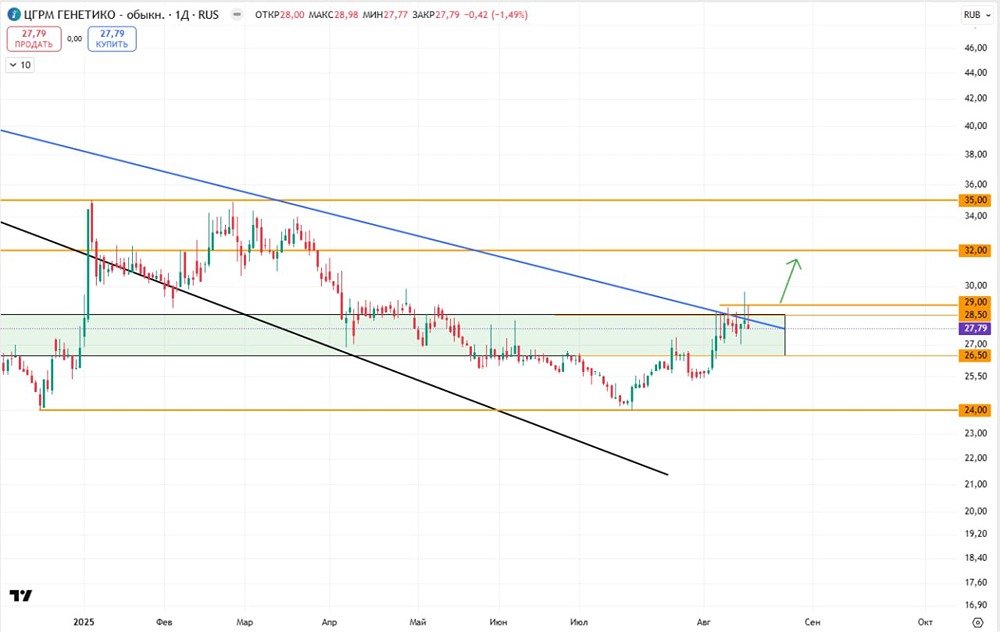This screenshot has height=632, width=1000.
Task: Toggle the legend visibility dash icon
Action: click(x=237, y=14)
